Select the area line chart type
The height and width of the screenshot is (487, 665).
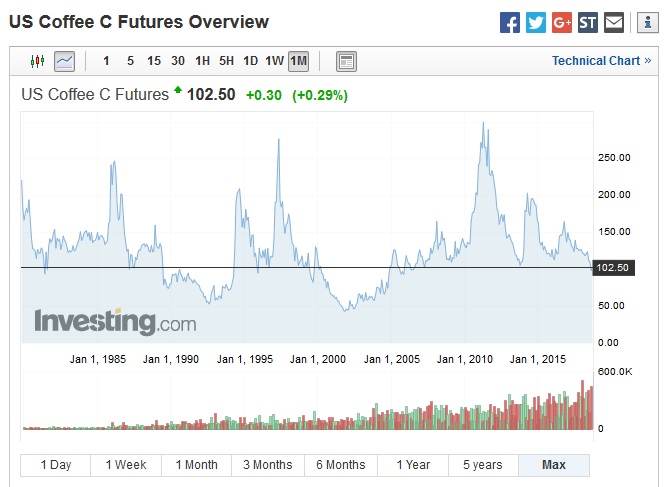pyautogui.click(x=64, y=61)
